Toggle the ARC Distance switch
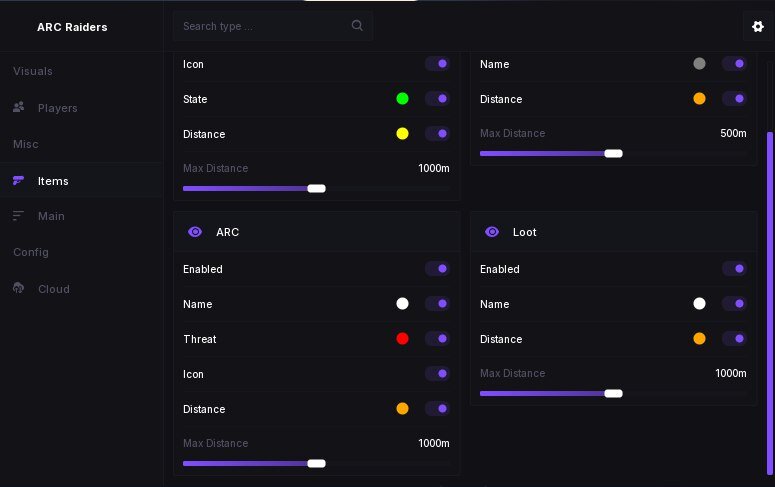 pyautogui.click(x=437, y=408)
